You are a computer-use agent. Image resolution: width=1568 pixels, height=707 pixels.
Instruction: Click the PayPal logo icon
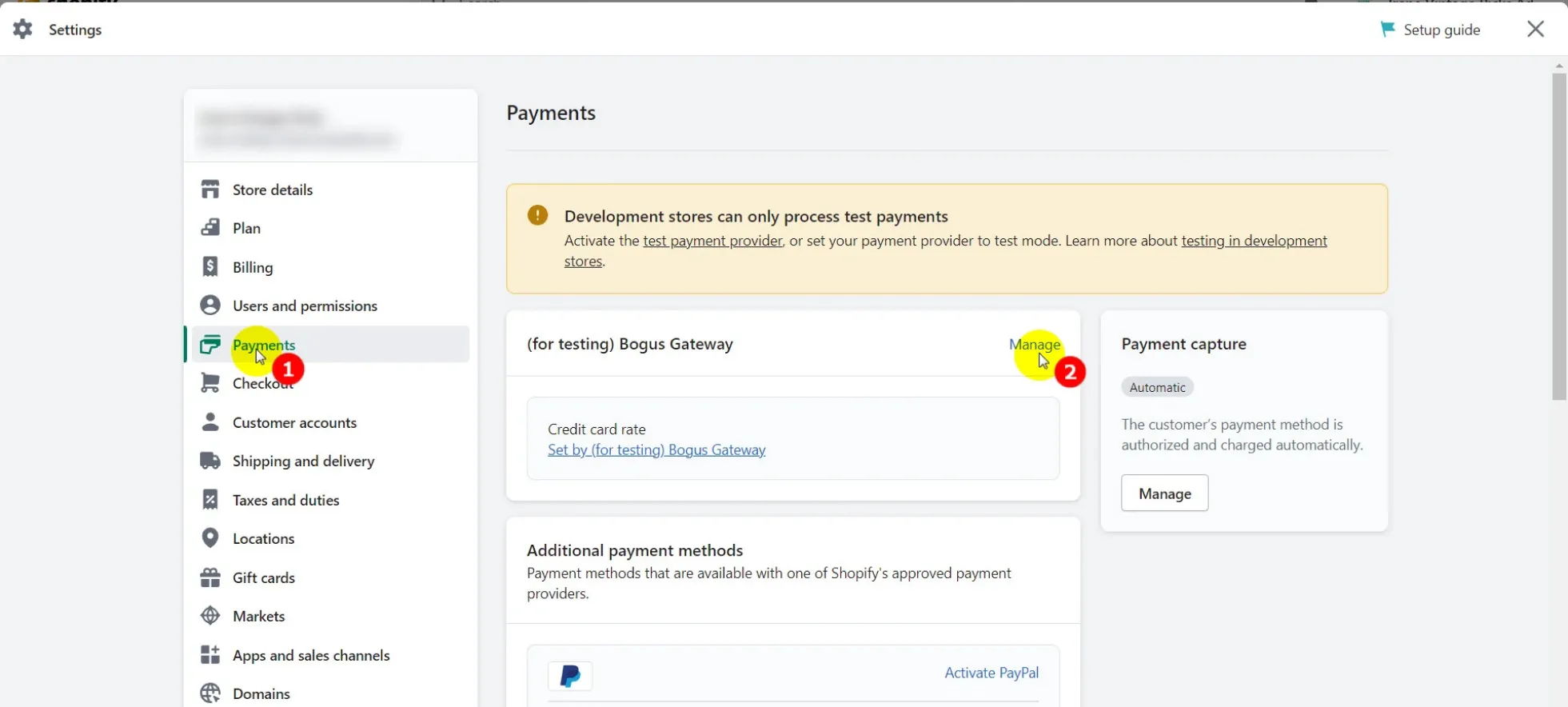tap(570, 677)
